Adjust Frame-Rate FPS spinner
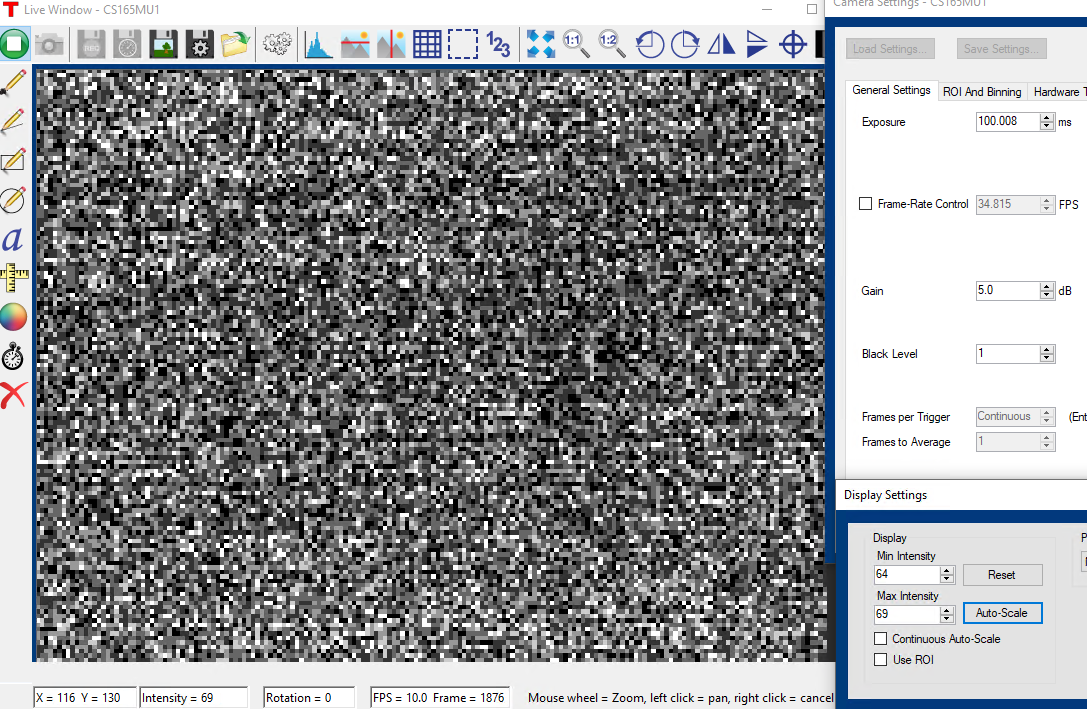Screen dimensions: 1087x709 [x=1047, y=204]
